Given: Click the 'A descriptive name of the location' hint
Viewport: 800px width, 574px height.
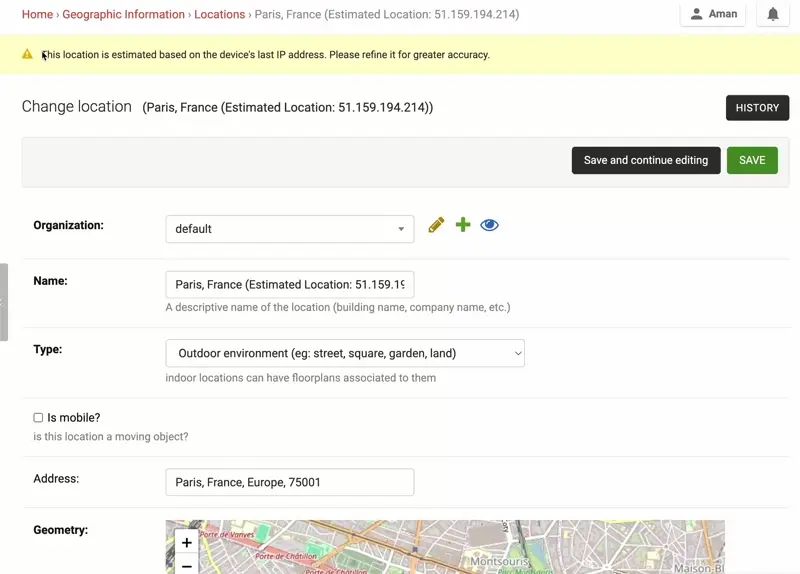Looking at the screenshot, I should [338, 307].
